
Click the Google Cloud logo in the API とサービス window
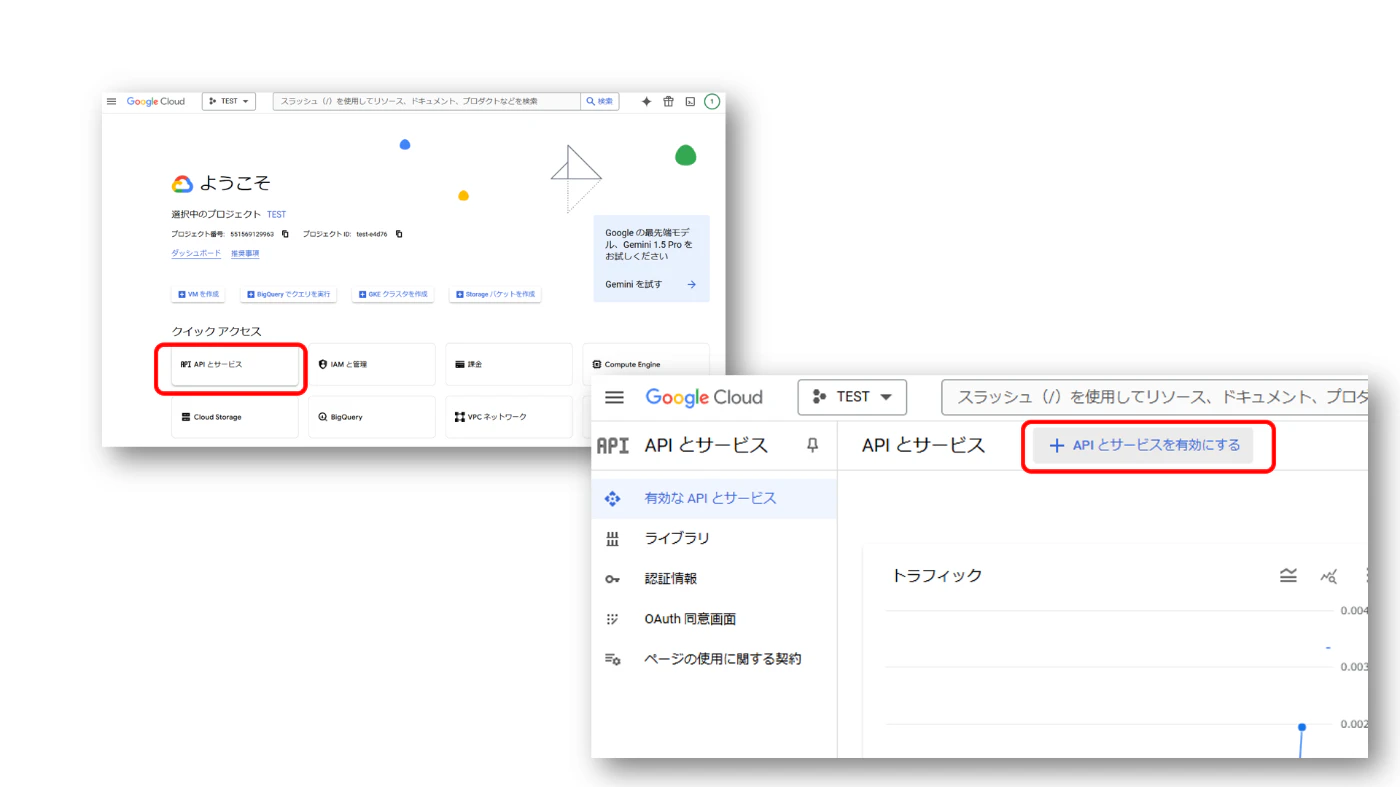coord(704,397)
